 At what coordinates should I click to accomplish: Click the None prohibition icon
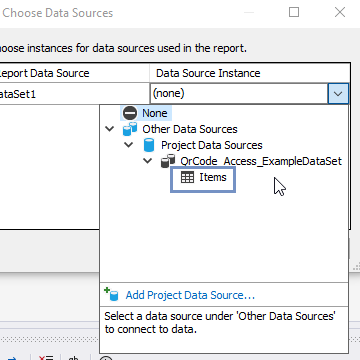(130, 113)
